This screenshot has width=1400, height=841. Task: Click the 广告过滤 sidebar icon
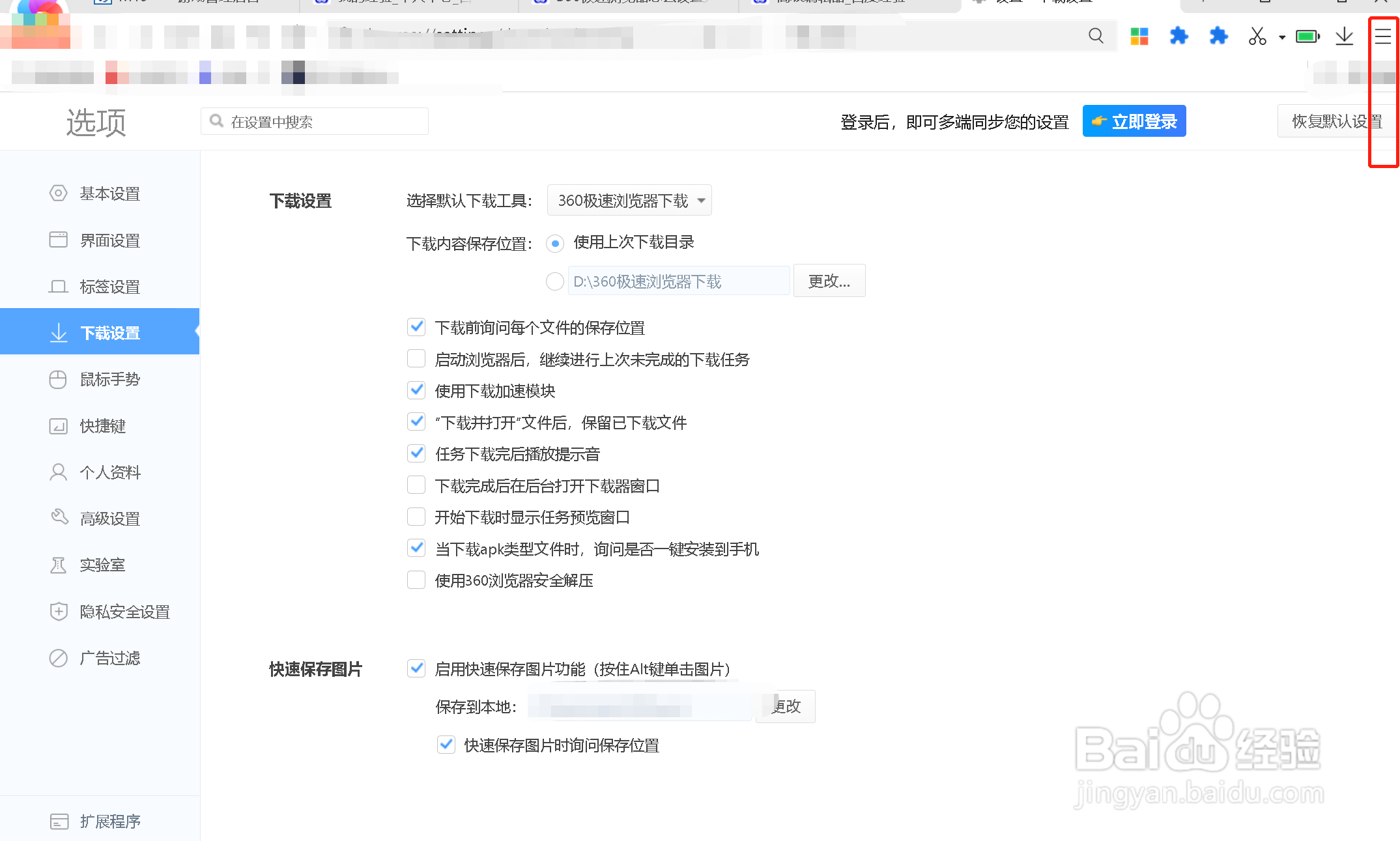pos(59,658)
